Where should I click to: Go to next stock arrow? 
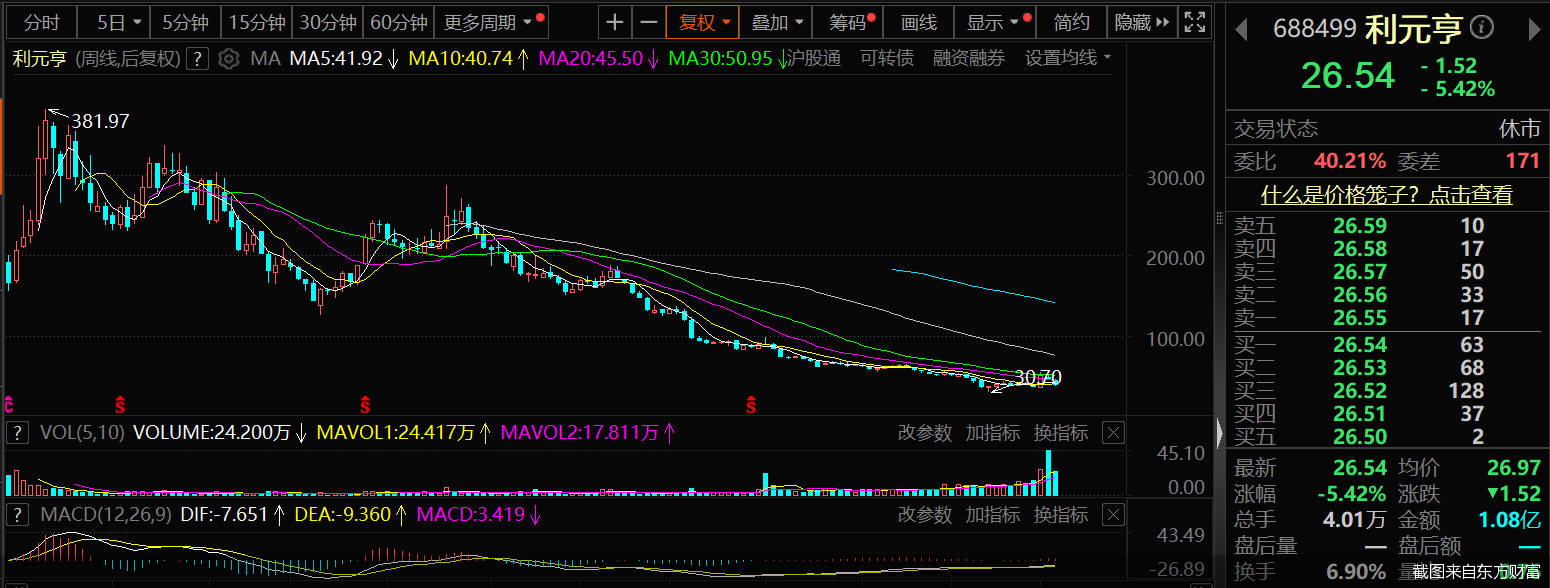tap(1534, 30)
